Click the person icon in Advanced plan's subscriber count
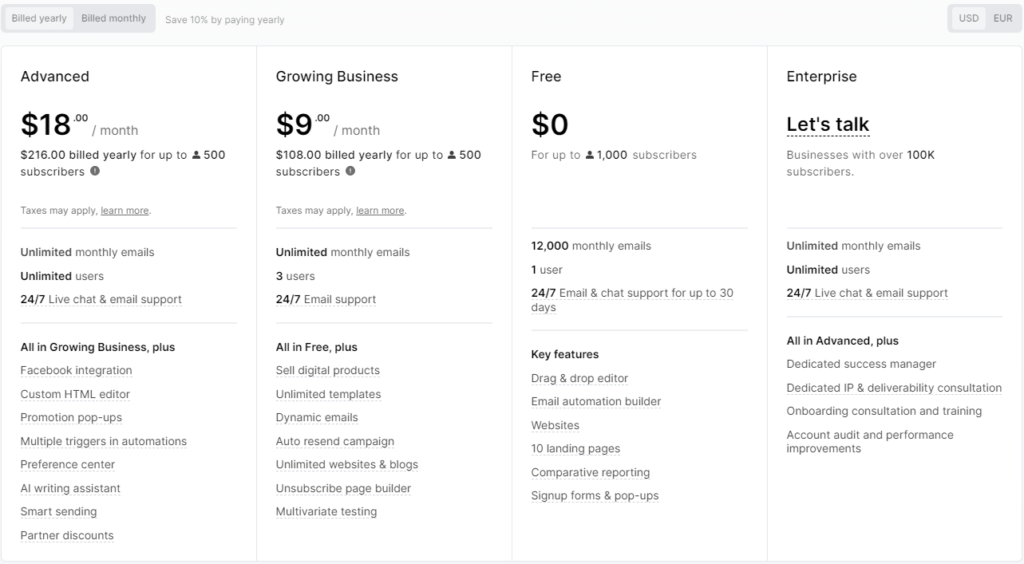The image size is (1024, 564). click(x=196, y=155)
